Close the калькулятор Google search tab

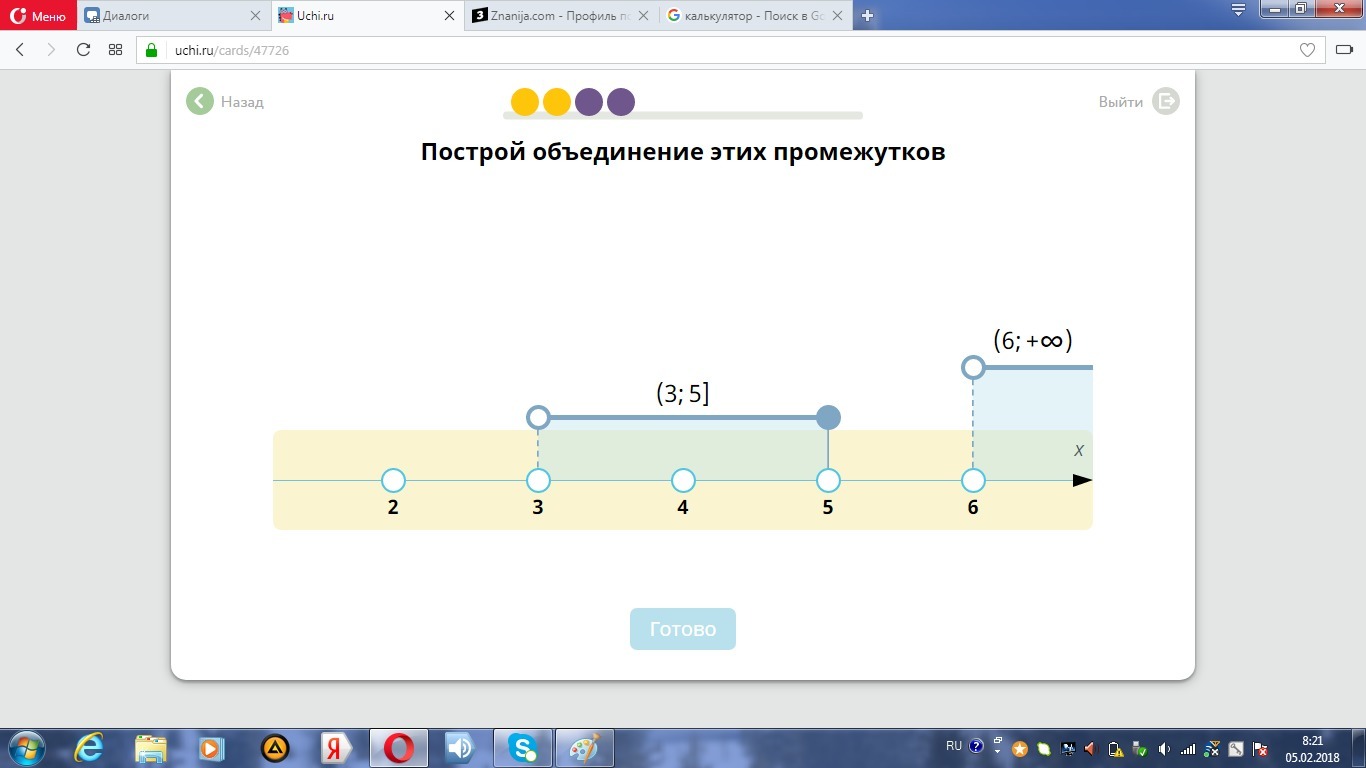pos(837,16)
